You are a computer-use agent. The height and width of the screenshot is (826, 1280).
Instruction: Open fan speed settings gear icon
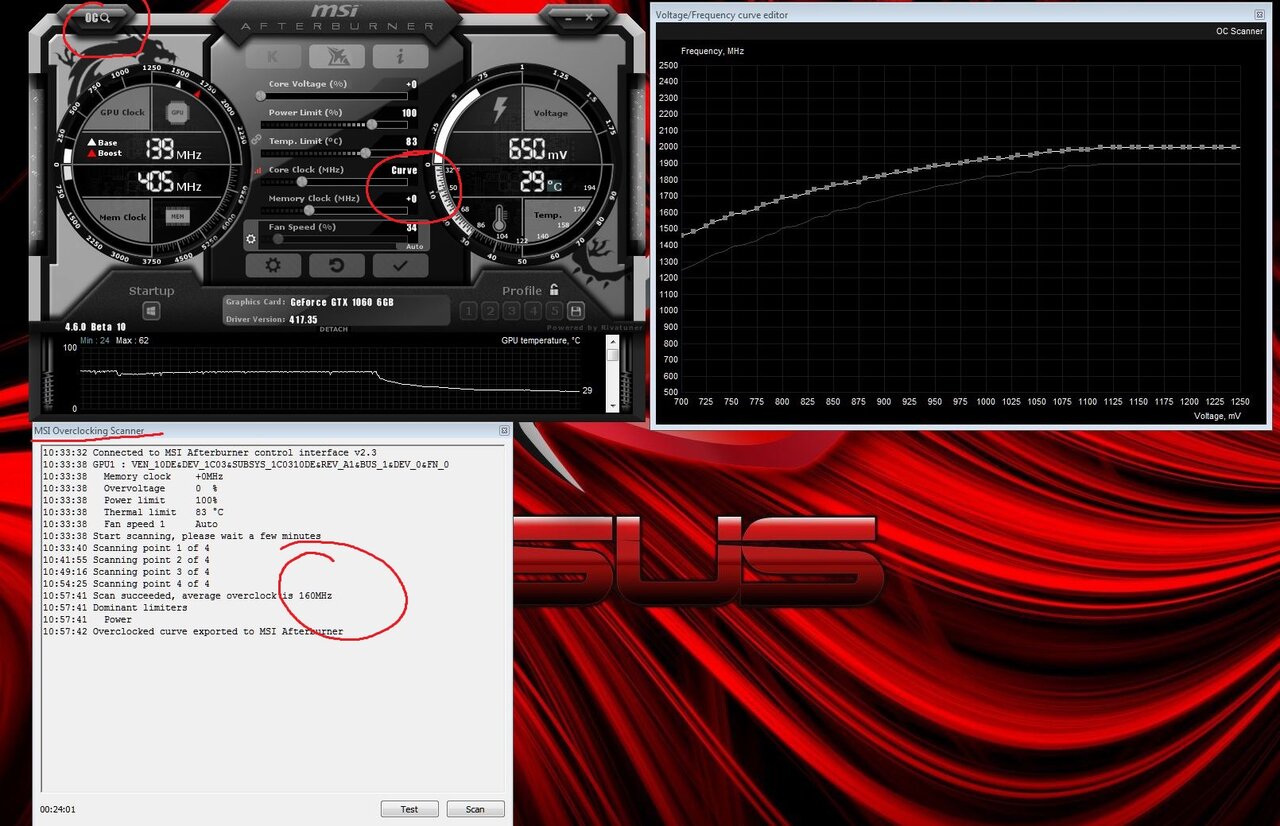[x=251, y=239]
